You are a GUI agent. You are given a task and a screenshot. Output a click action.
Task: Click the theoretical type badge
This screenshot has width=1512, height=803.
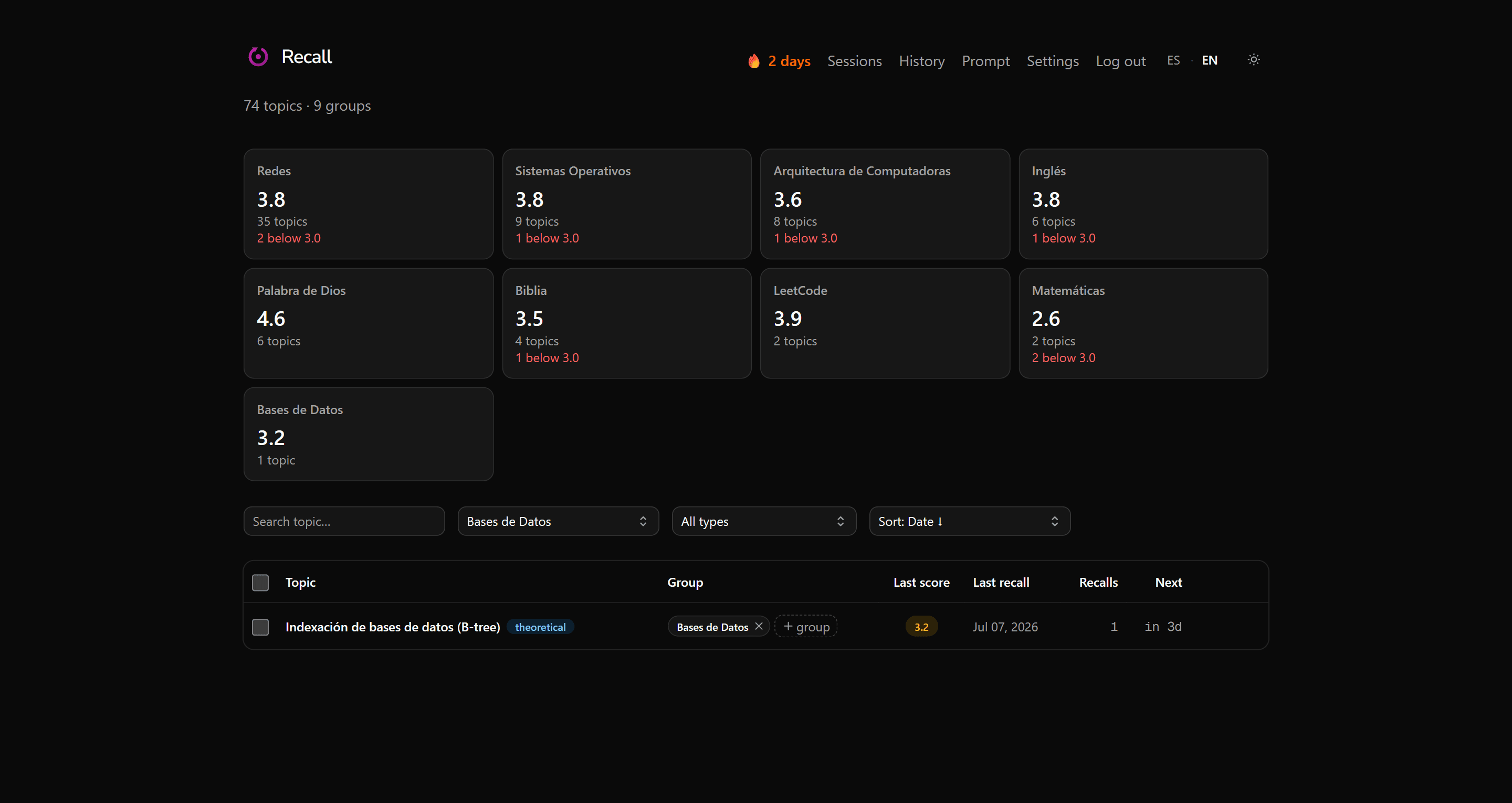pos(540,627)
